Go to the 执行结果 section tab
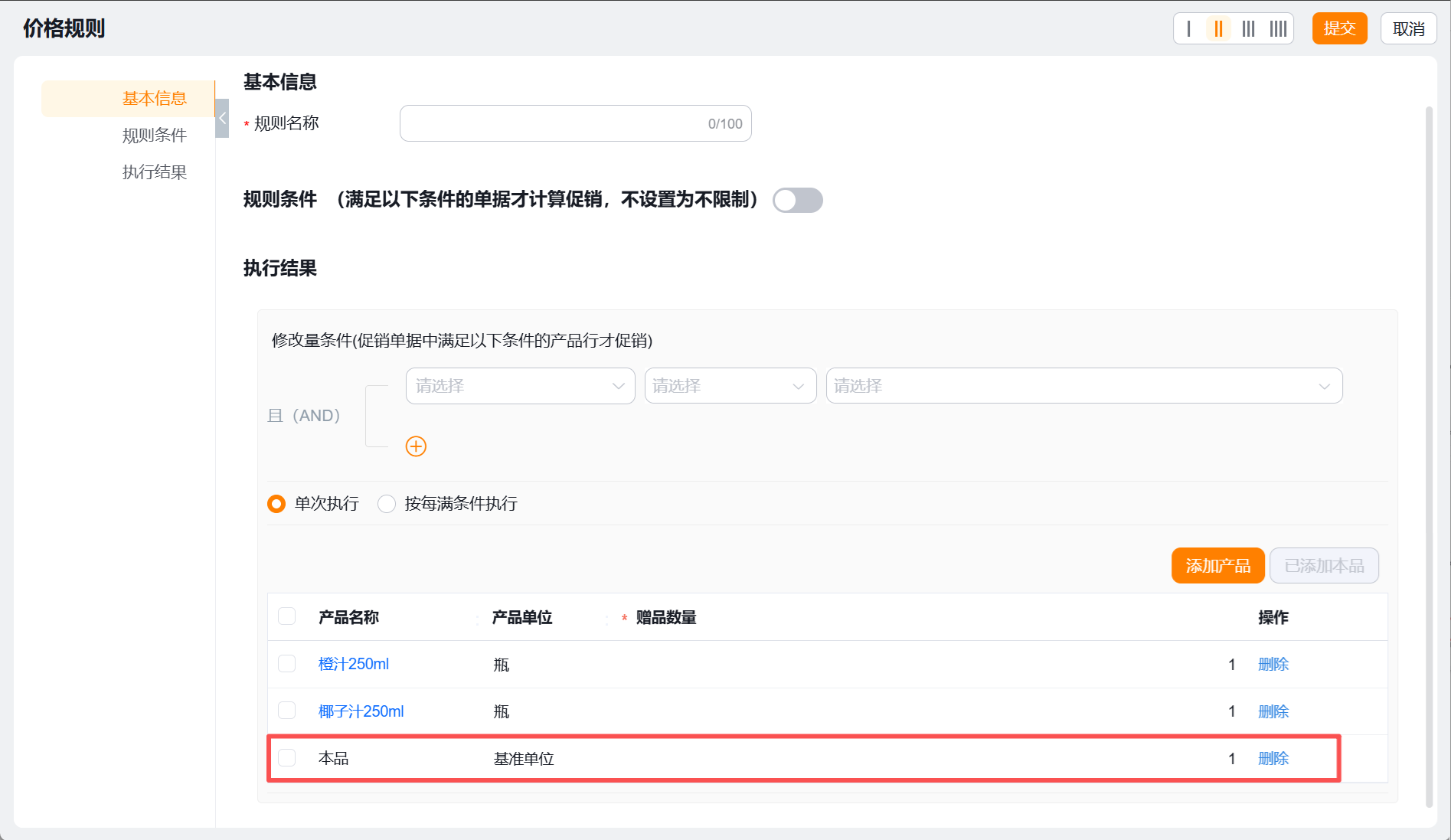 point(155,172)
